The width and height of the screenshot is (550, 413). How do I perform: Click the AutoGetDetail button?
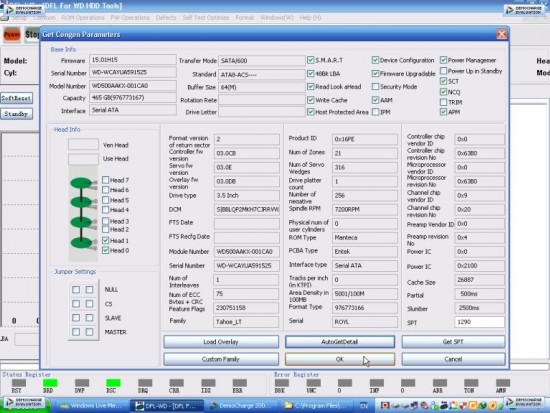(x=340, y=342)
